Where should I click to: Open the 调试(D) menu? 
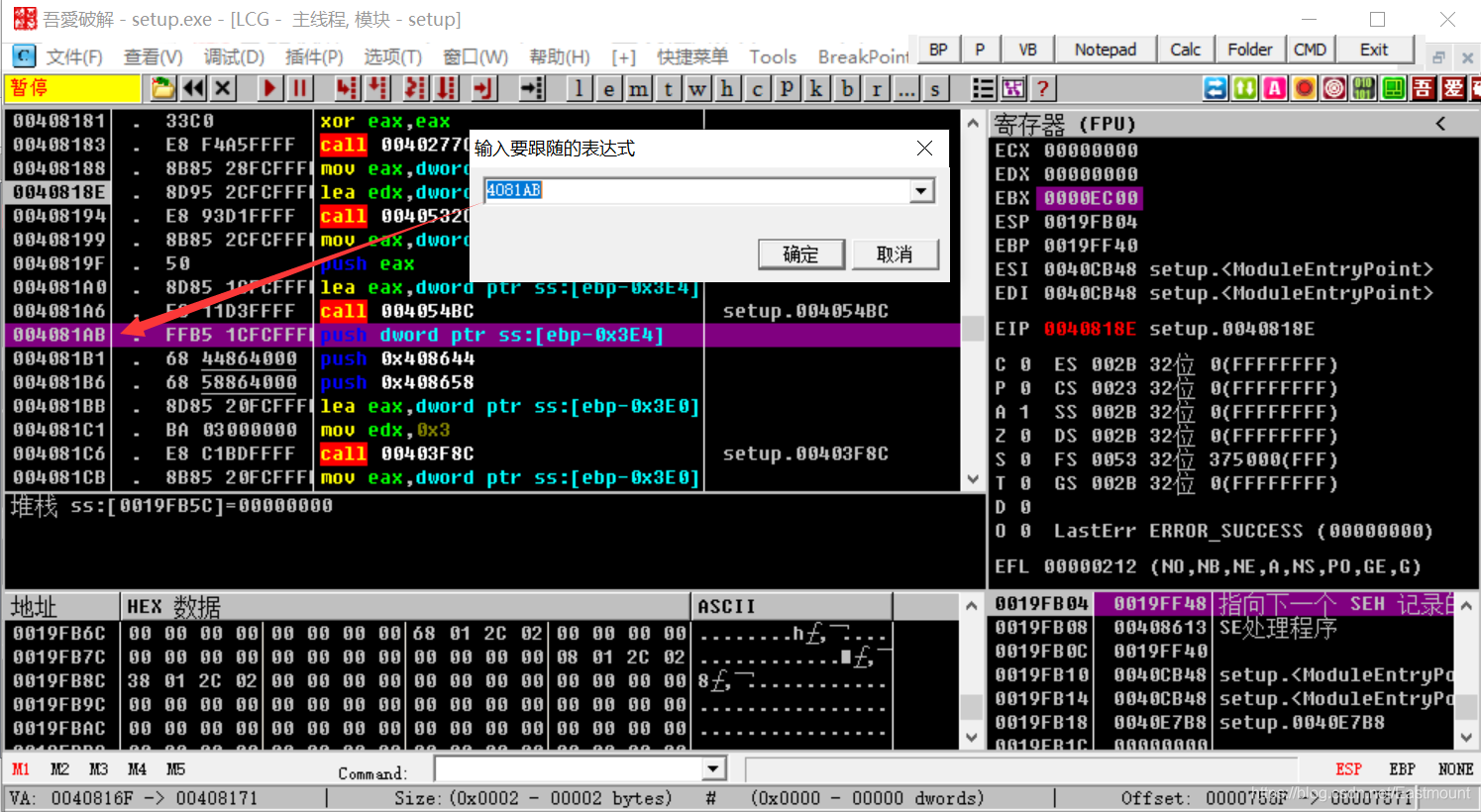coord(234,57)
